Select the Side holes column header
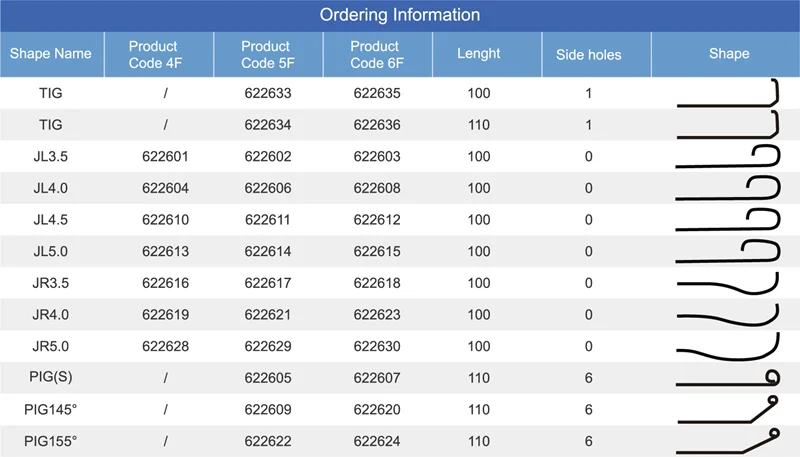This screenshot has height=457, width=800. pyautogui.click(x=588, y=54)
